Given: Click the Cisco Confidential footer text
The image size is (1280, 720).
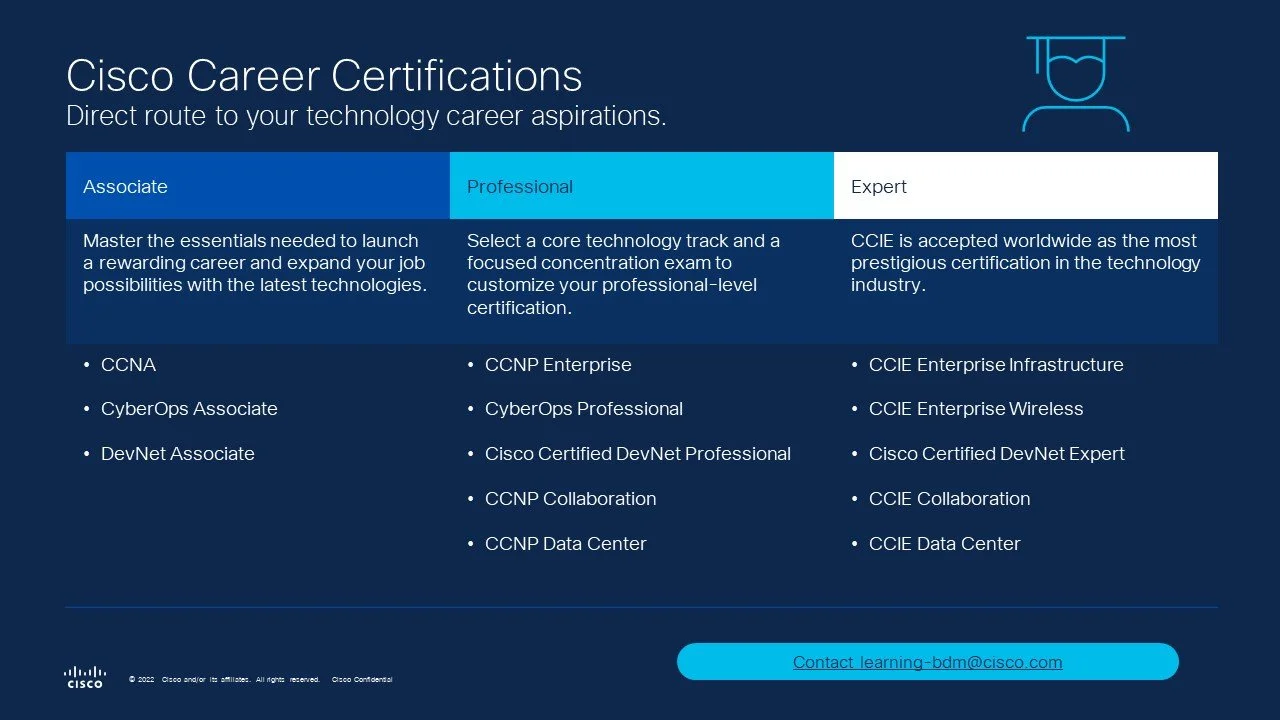Looking at the screenshot, I should pos(362,680).
